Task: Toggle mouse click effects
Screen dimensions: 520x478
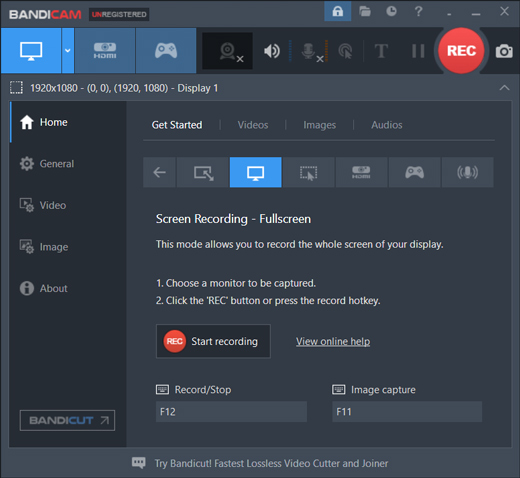Action: 345,51
